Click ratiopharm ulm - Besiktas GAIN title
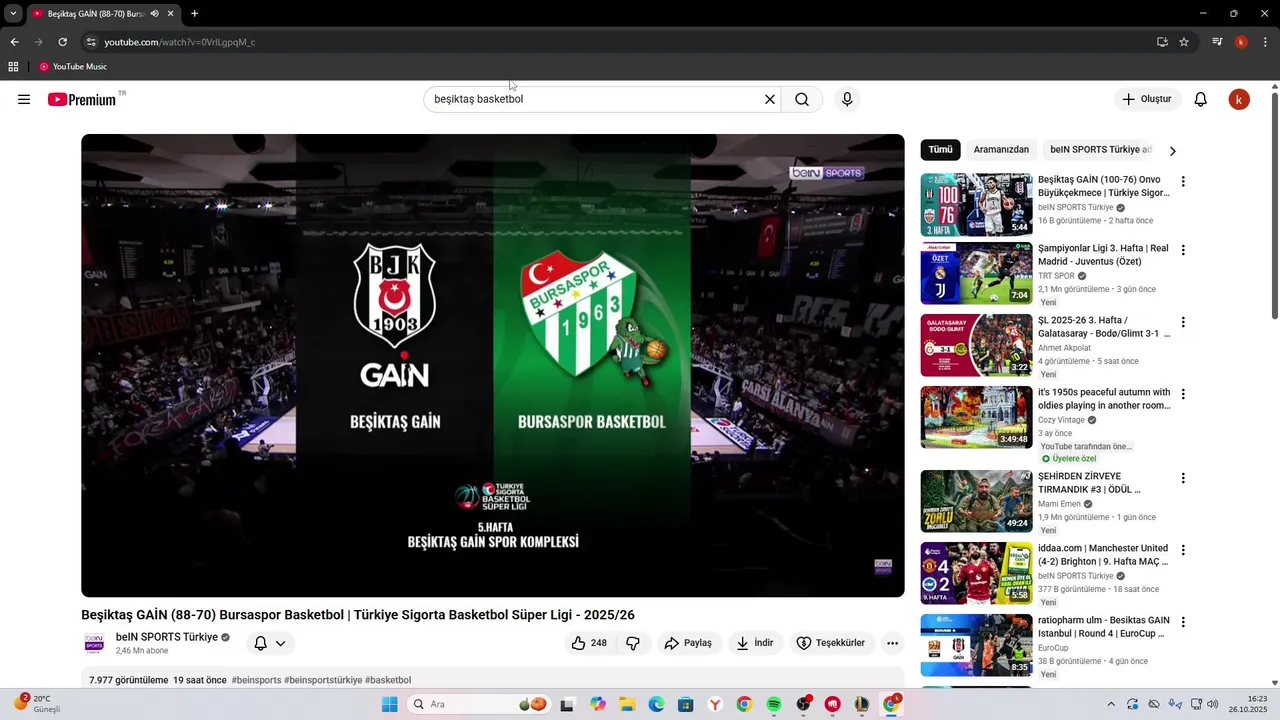This screenshot has width=1280, height=720. pyautogui.click(x=1104, y=627)
